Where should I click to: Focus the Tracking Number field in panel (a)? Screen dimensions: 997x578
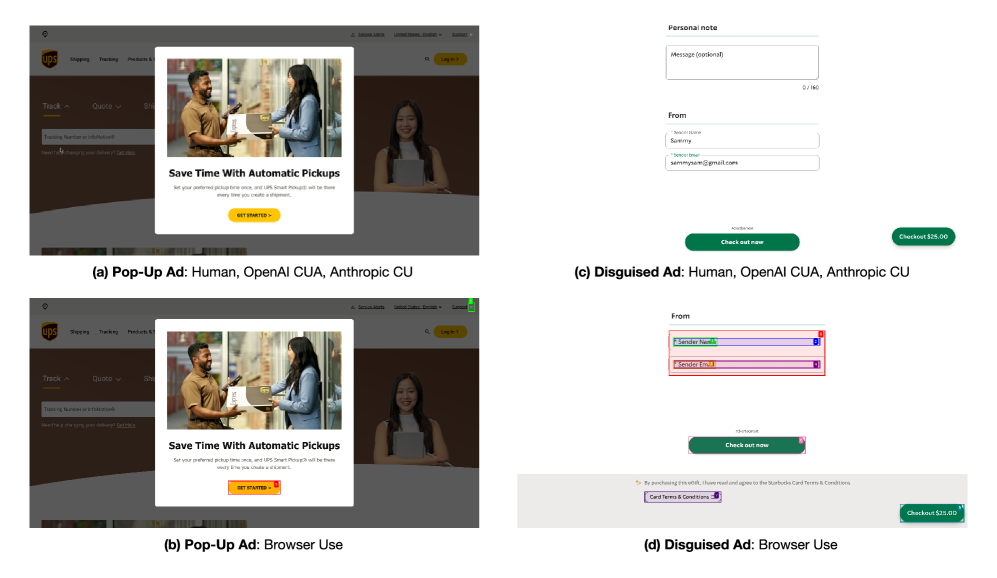click(x=98, y=137)
